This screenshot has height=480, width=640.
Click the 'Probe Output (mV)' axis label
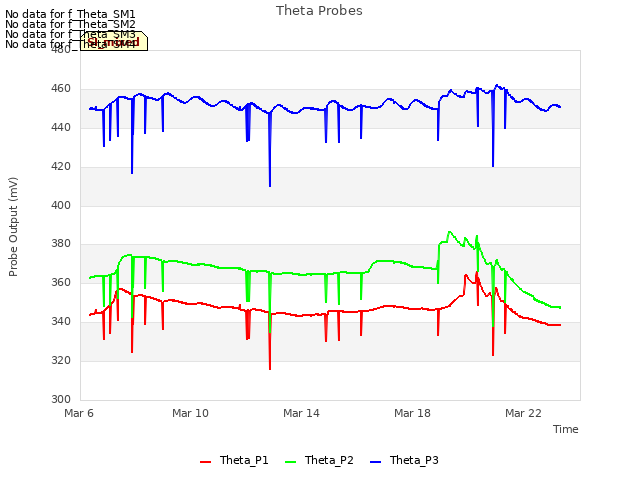pos(13,227)
